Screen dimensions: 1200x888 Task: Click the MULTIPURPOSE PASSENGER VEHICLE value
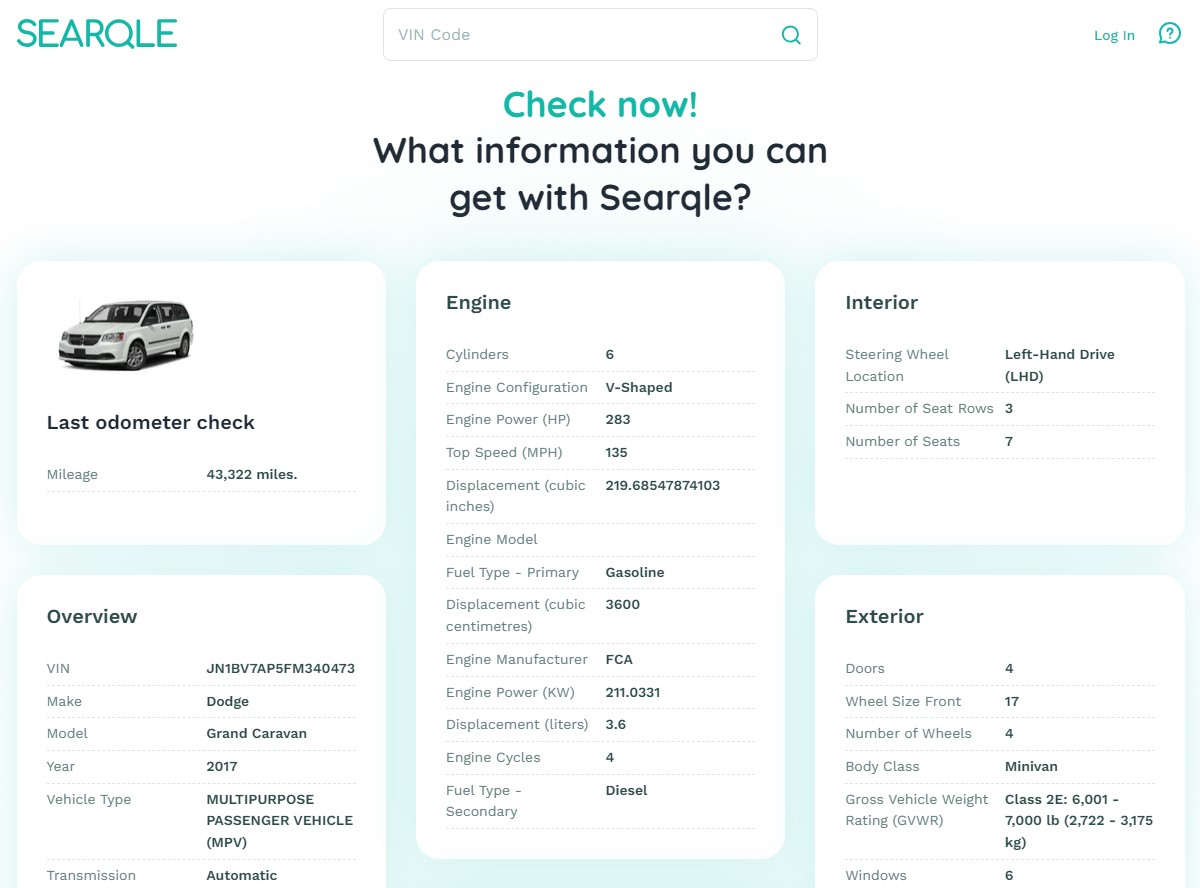point(280,820)
